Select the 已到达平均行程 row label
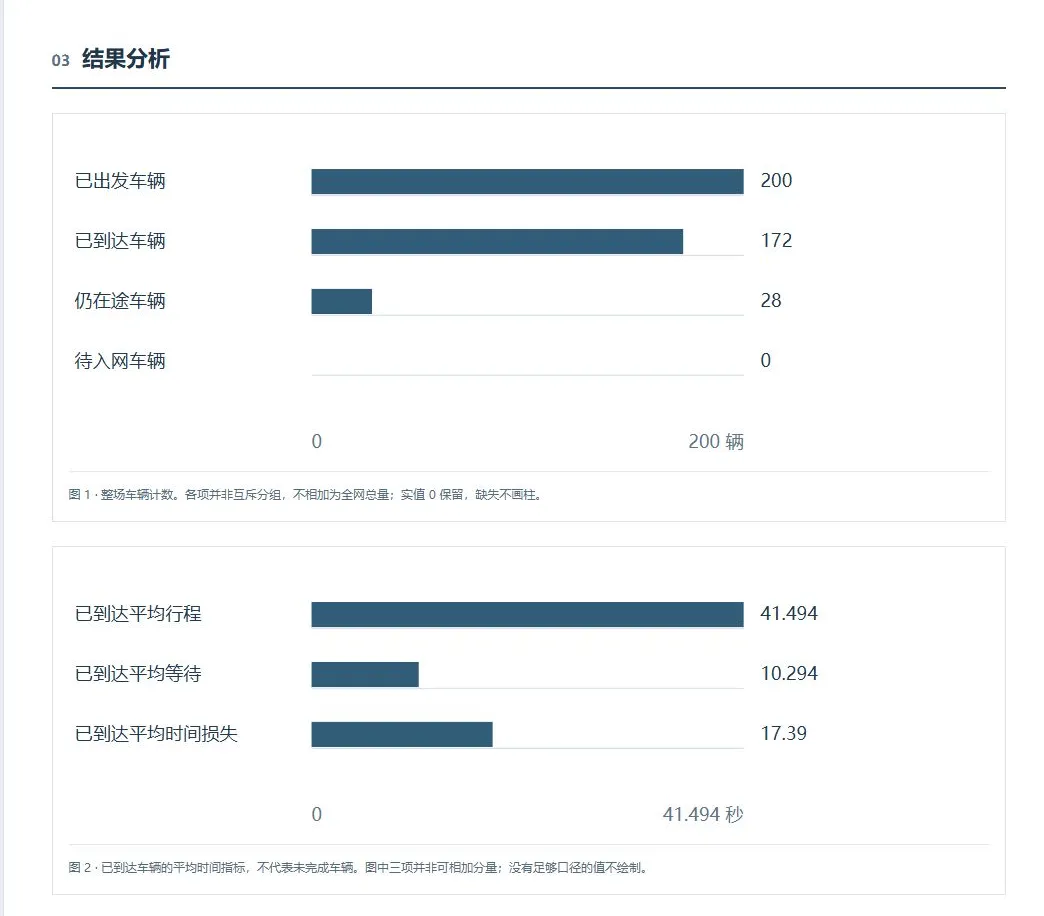Image resolution: width=1044 pixels, height=916 pixels. 138,614
